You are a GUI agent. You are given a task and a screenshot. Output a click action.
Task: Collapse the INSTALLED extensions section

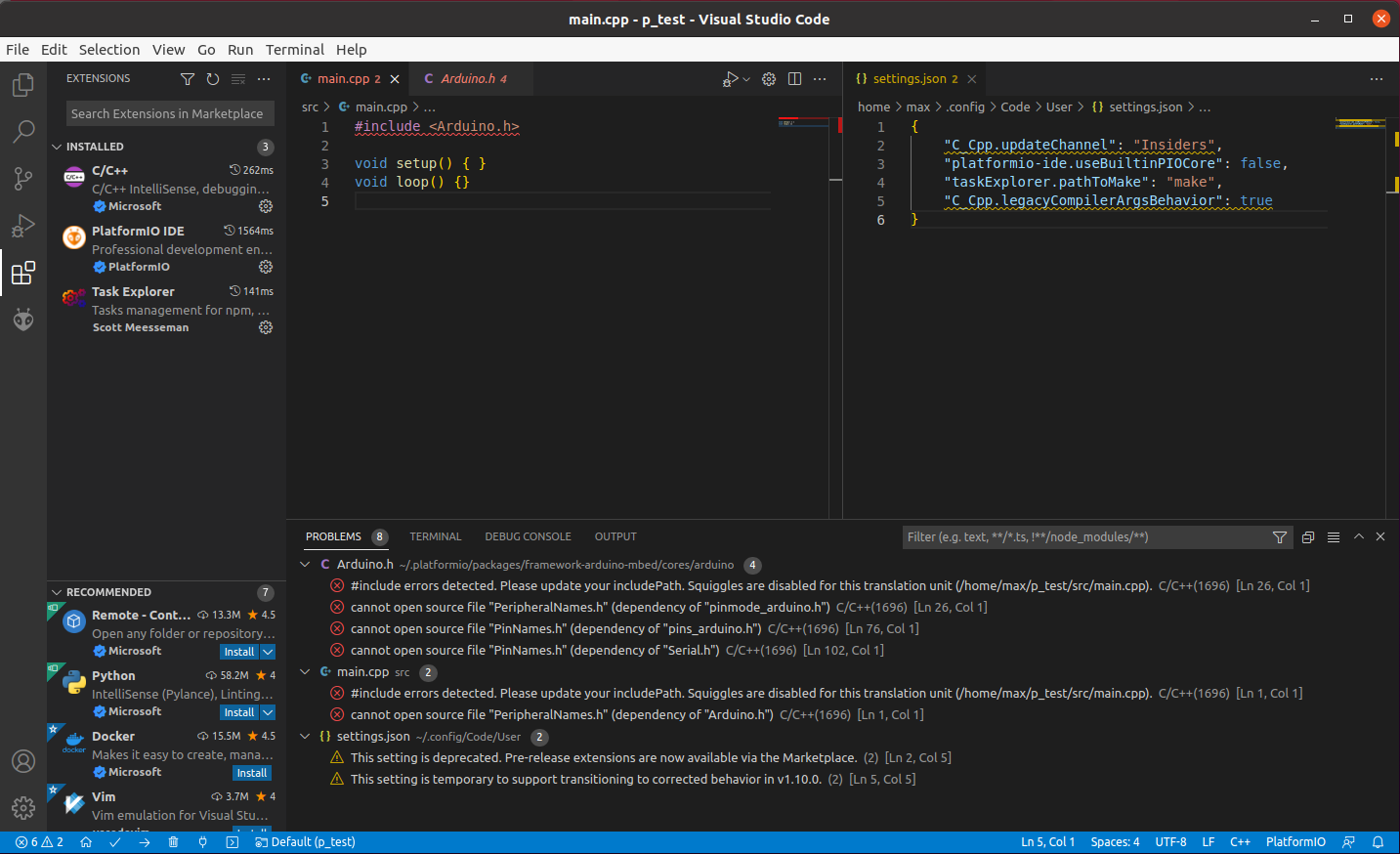tap(58, 147)
